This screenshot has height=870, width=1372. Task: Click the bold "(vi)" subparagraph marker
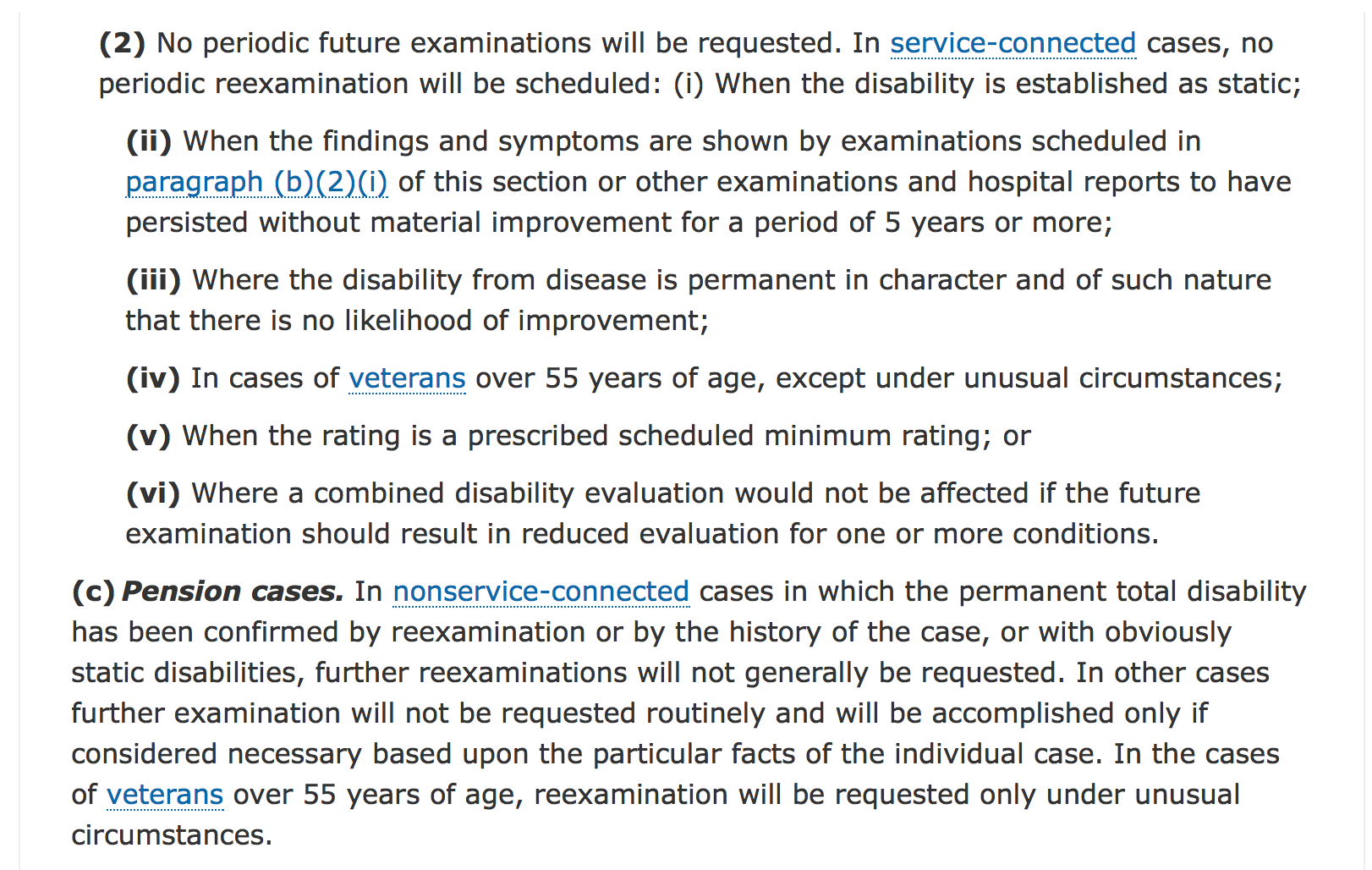152,493
